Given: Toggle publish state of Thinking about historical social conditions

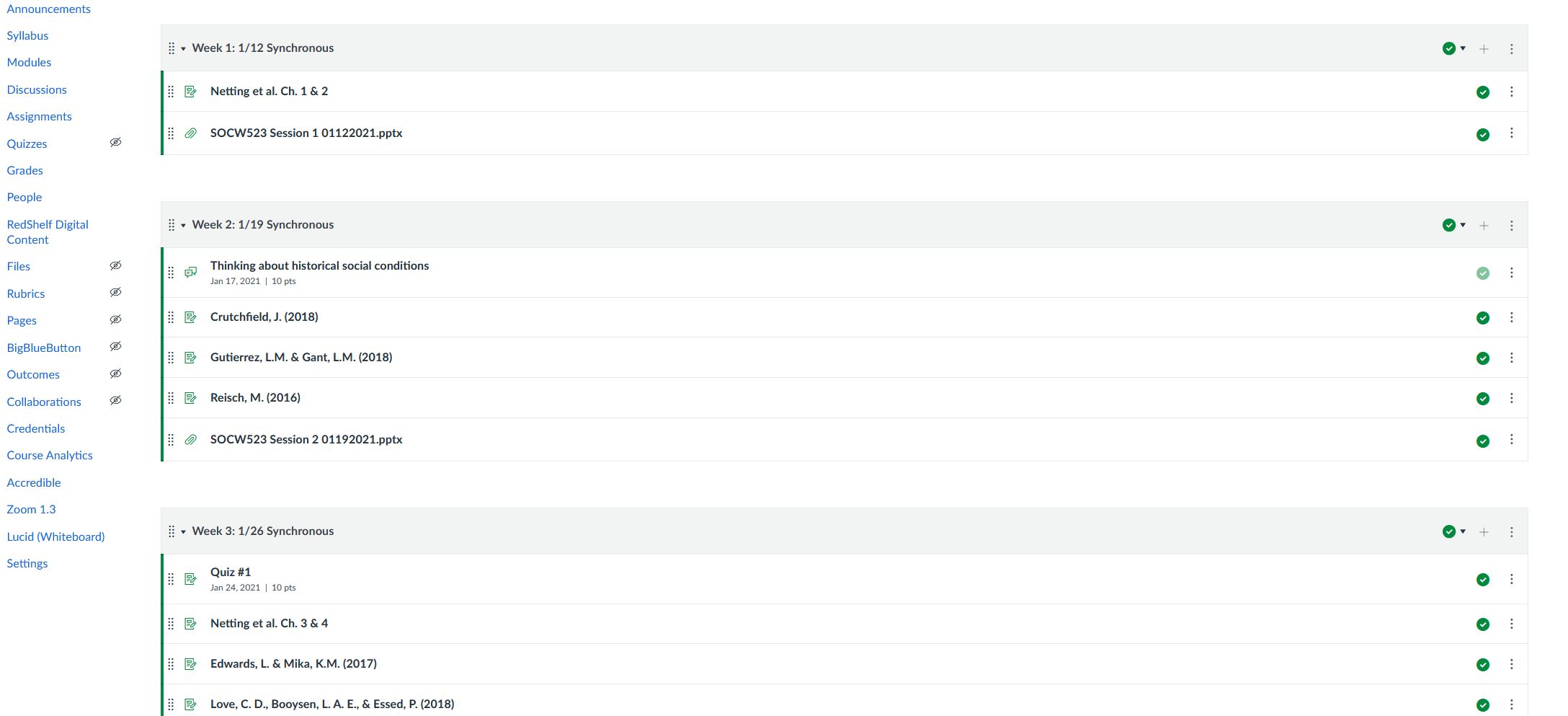Looking at the screenshot, I should pyautogui.click(x=1482, y=273).
